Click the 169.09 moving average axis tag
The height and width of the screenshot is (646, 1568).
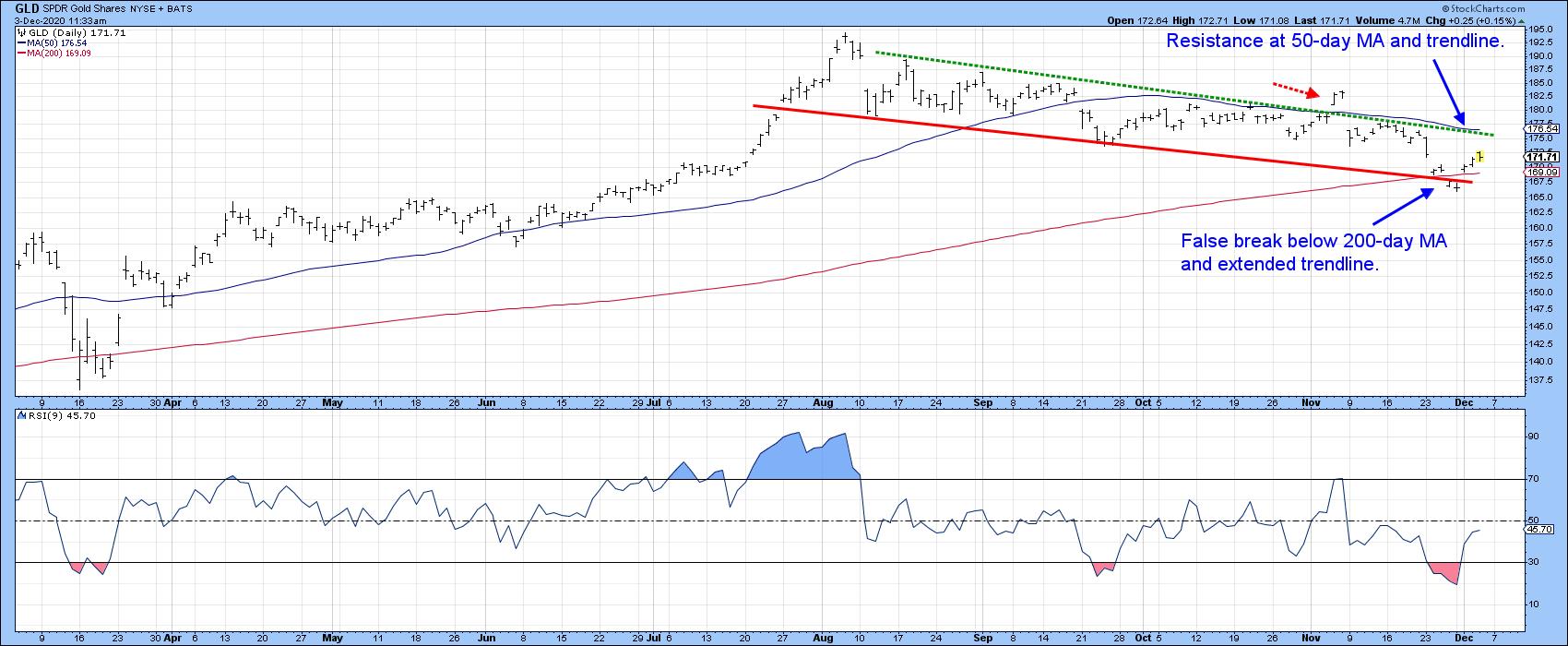tap(1542, 172)
